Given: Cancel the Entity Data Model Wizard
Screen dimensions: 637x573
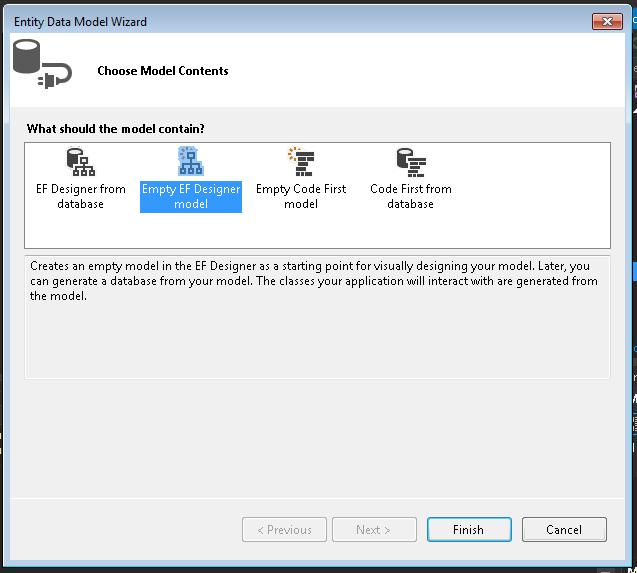Looking at the screenshot, I should 564,530.
